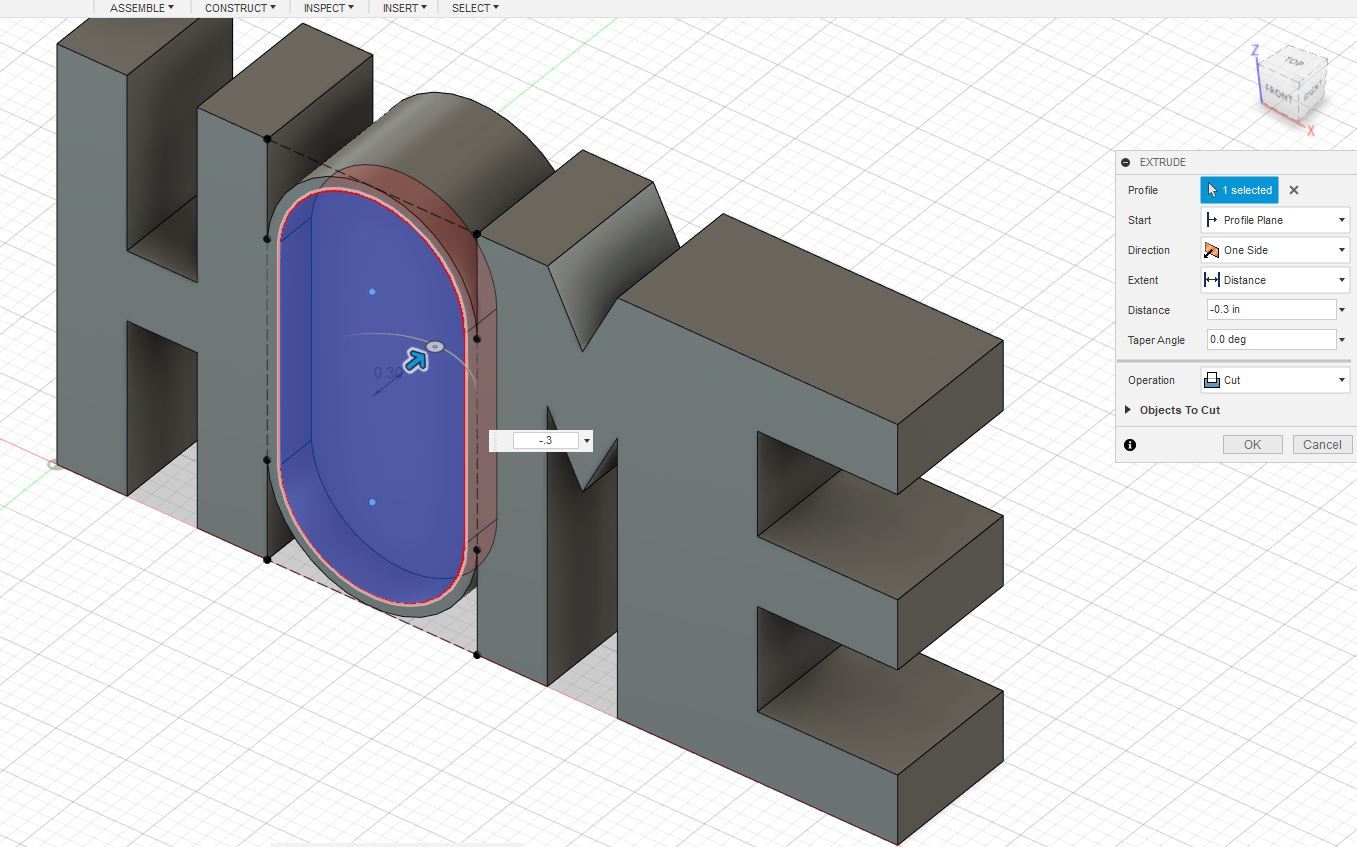This screenshot has width=1357, height=847.
Task: Click the FRONT face of the ViewCube
Action: point(1278,92)
